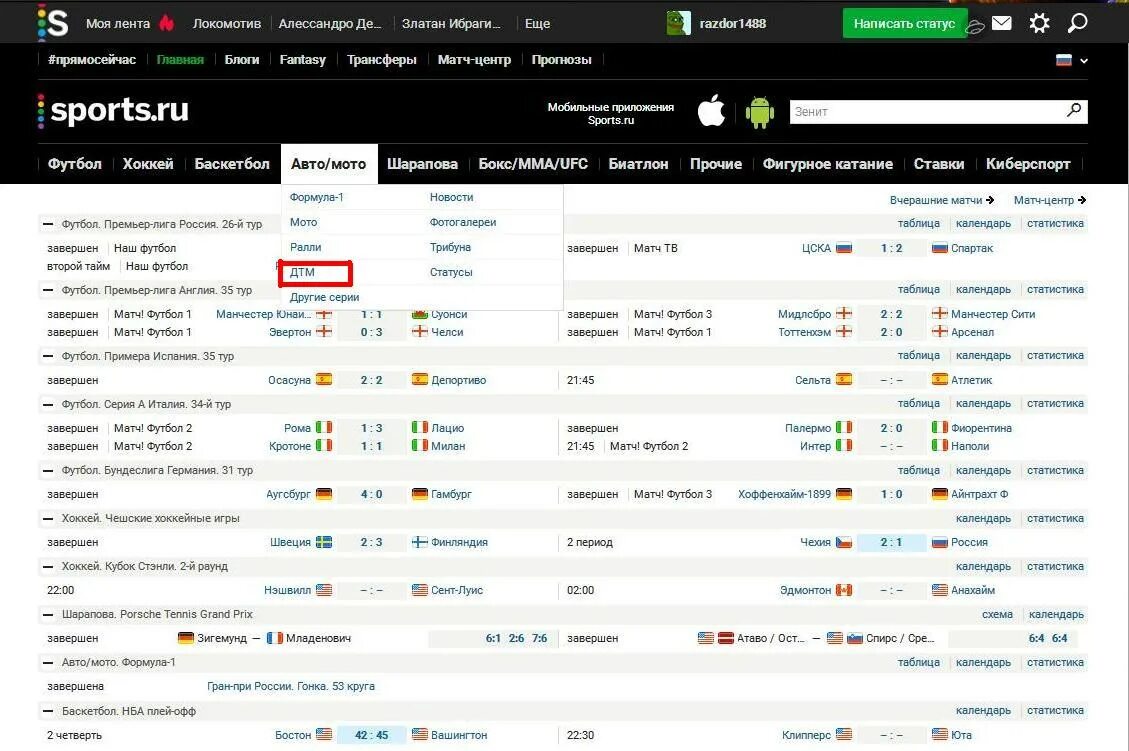This screenshot has height=751, width=1129.
Task: Open the Прогнозы link
Action: tap(562, 60)
